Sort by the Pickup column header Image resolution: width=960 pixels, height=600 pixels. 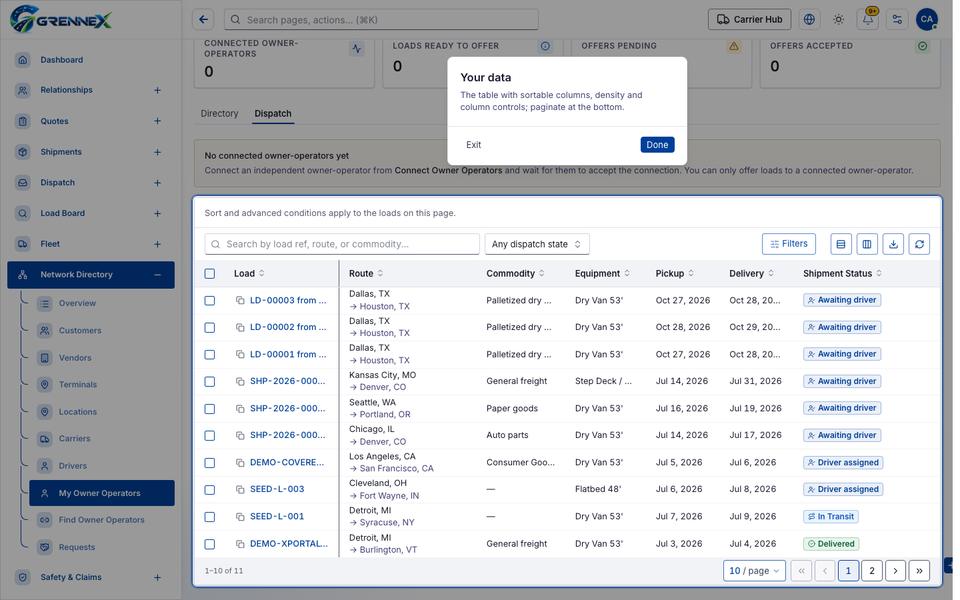point(674,274)
